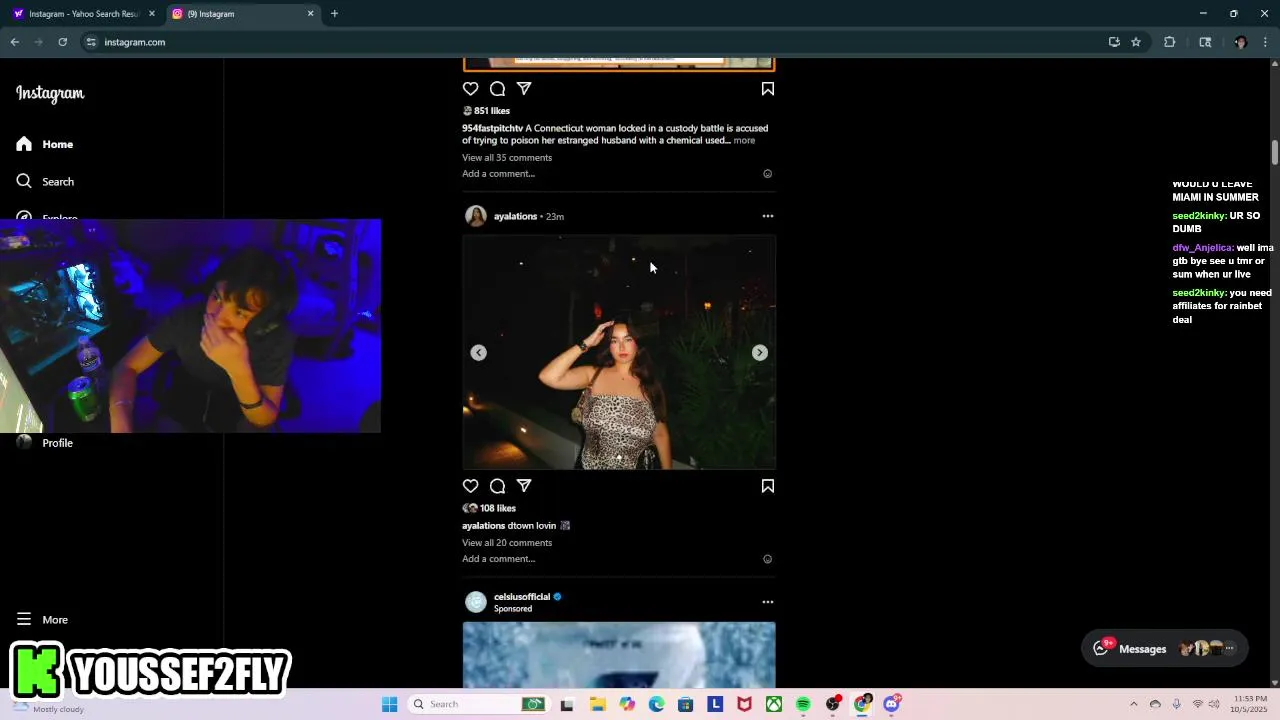Close the Instagram browser tab

[310, 14]
